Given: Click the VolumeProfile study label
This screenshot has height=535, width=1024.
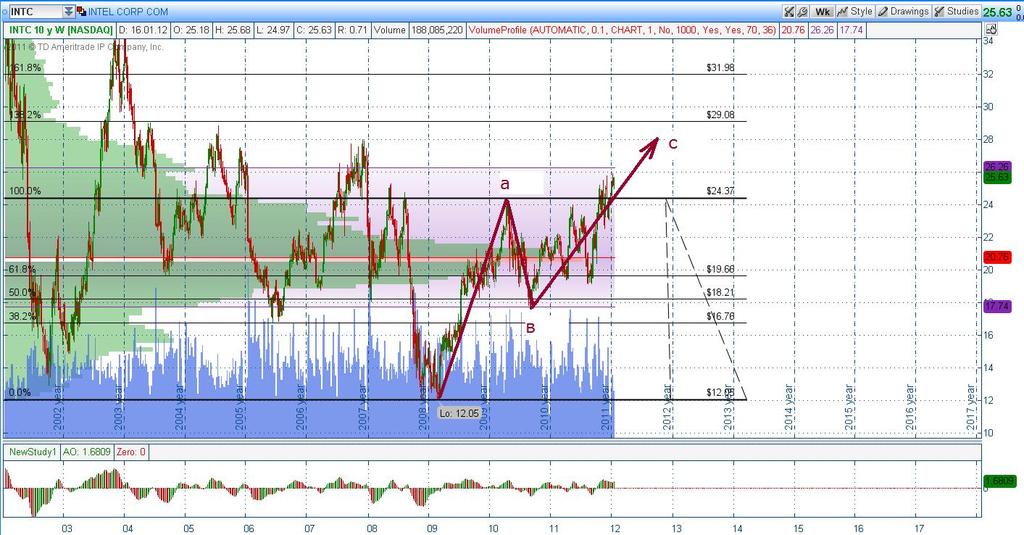Looking at the screenshot, I should [622, 29].
